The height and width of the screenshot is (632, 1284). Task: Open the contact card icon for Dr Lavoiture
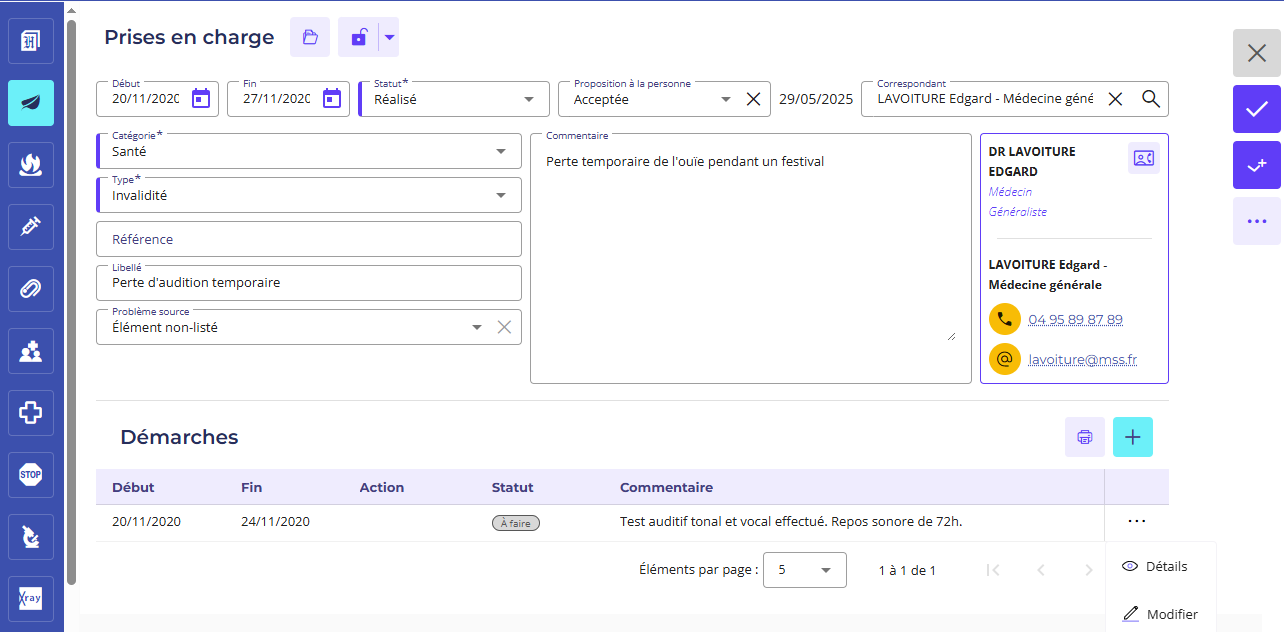1143,158
